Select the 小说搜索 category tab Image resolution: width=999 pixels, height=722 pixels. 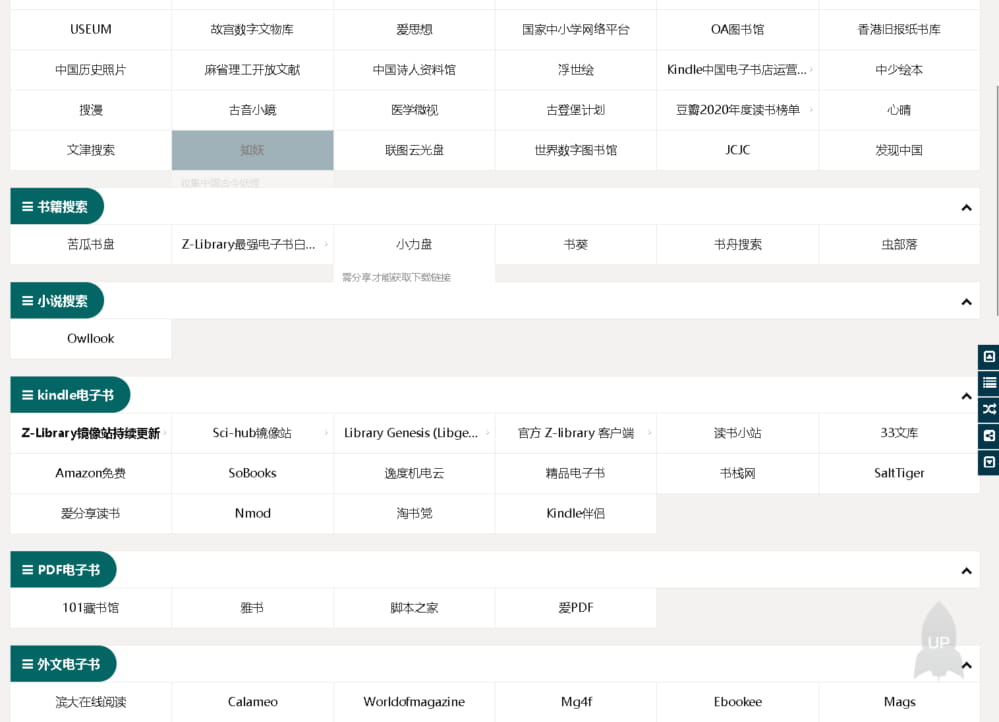pyautogui.click(x=57, y=301)
